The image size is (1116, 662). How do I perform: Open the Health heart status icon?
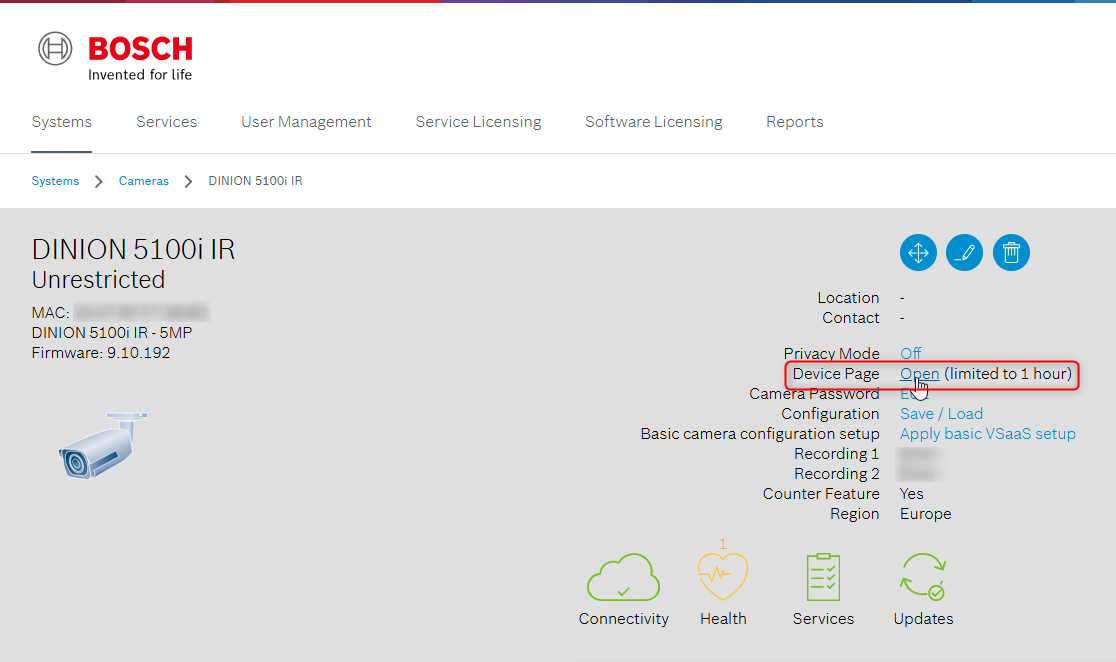(723, 577)
